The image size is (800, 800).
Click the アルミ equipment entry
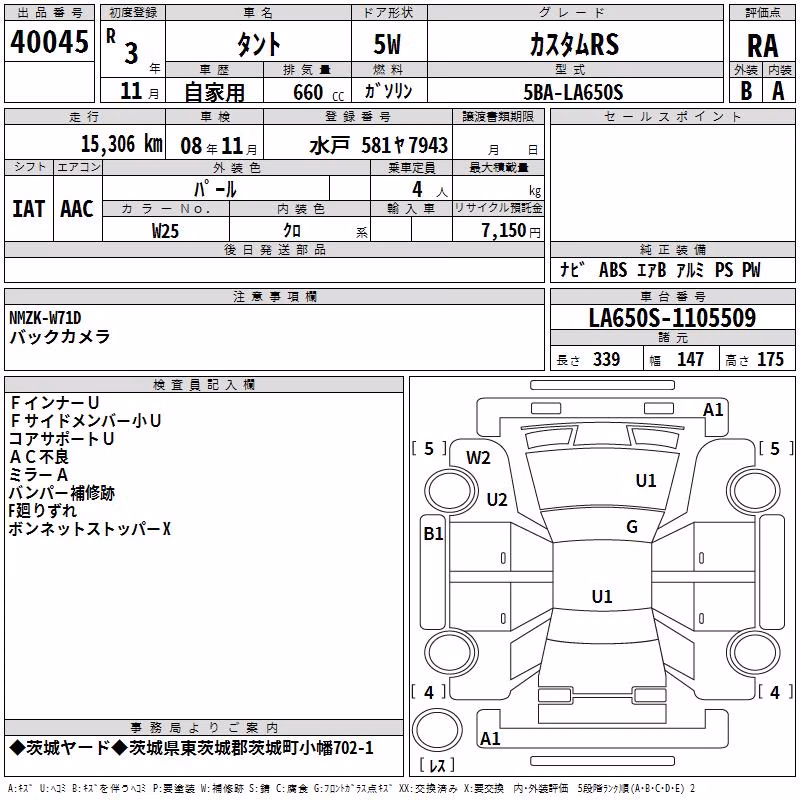(690, 270)
